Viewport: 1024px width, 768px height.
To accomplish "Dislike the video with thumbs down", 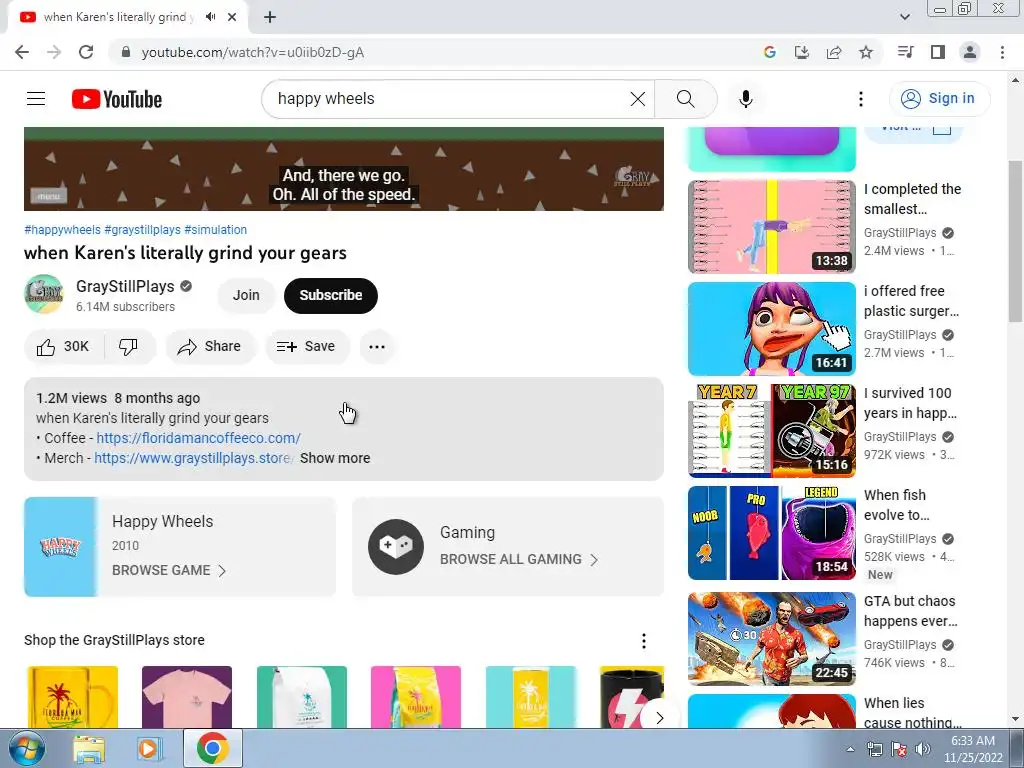I will pyautogui.click(x=129, y=347).
